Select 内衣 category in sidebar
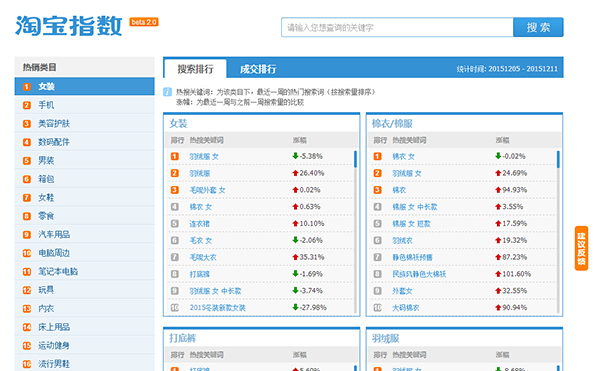This screenshot has width=600, height=371. click(x=85, y=308)
